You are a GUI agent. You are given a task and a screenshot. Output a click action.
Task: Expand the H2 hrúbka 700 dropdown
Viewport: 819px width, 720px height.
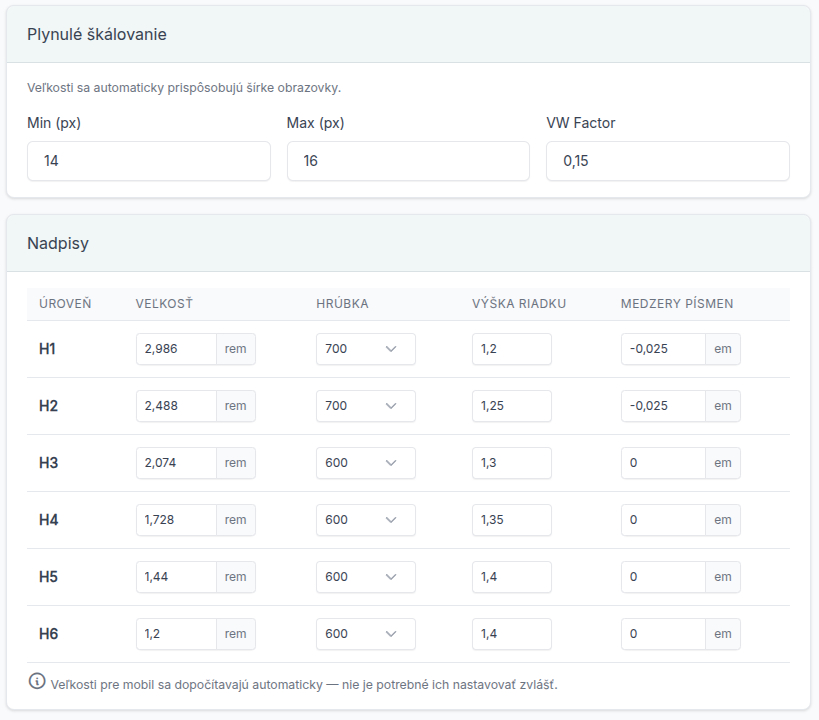366,406
